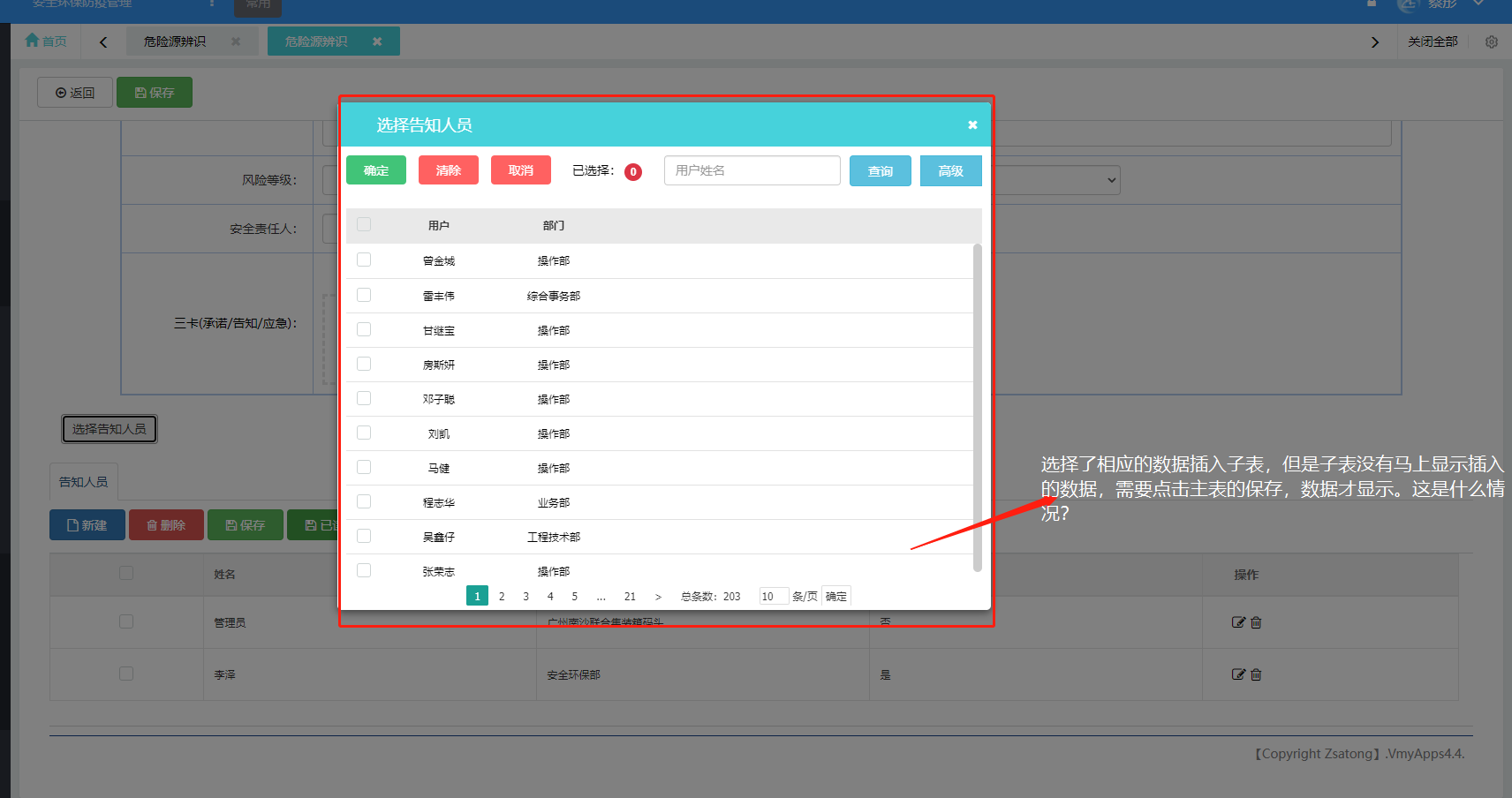Go to the 首页 home tab
The image size is (1512, 798).
46,41
